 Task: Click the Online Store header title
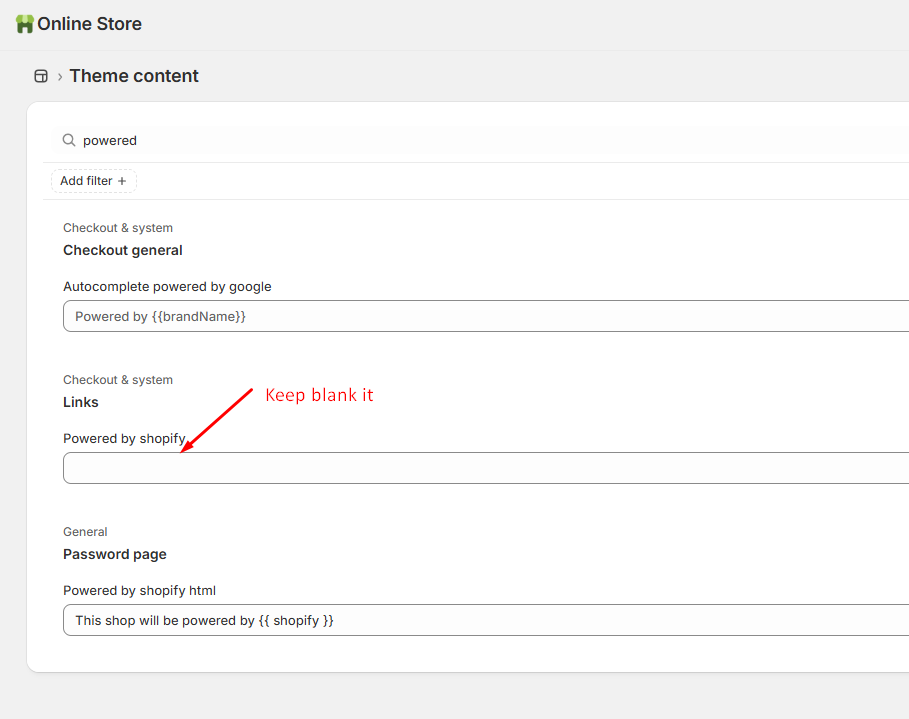(89, 24)
